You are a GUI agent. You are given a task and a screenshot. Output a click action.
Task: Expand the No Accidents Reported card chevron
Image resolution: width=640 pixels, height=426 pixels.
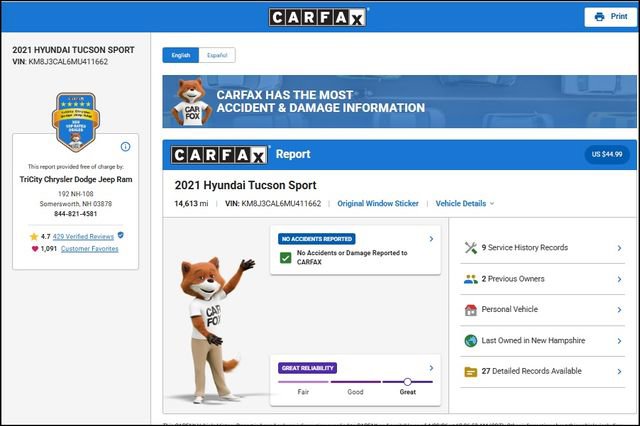coord(431,239)
